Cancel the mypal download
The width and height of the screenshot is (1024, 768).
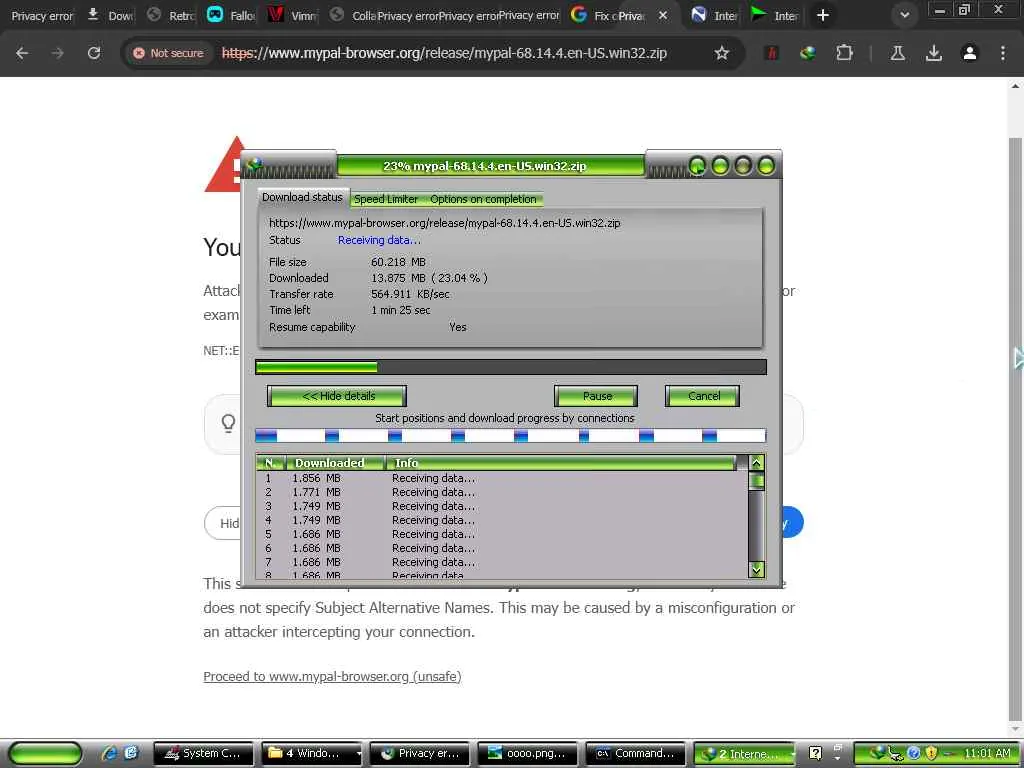click(703, 396)
